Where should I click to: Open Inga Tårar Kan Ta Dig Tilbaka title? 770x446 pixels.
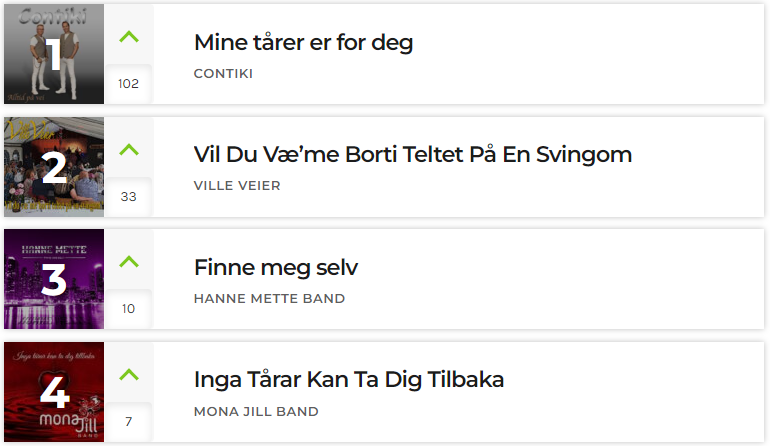349,380
